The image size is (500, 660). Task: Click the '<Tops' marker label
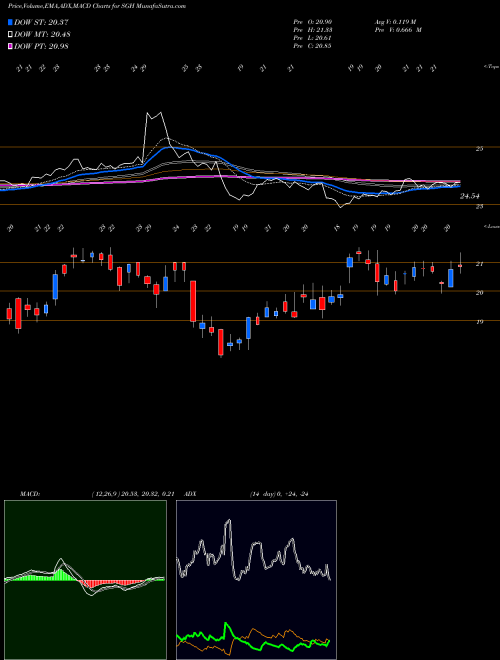pyautogui.click(x=491, y=67)
